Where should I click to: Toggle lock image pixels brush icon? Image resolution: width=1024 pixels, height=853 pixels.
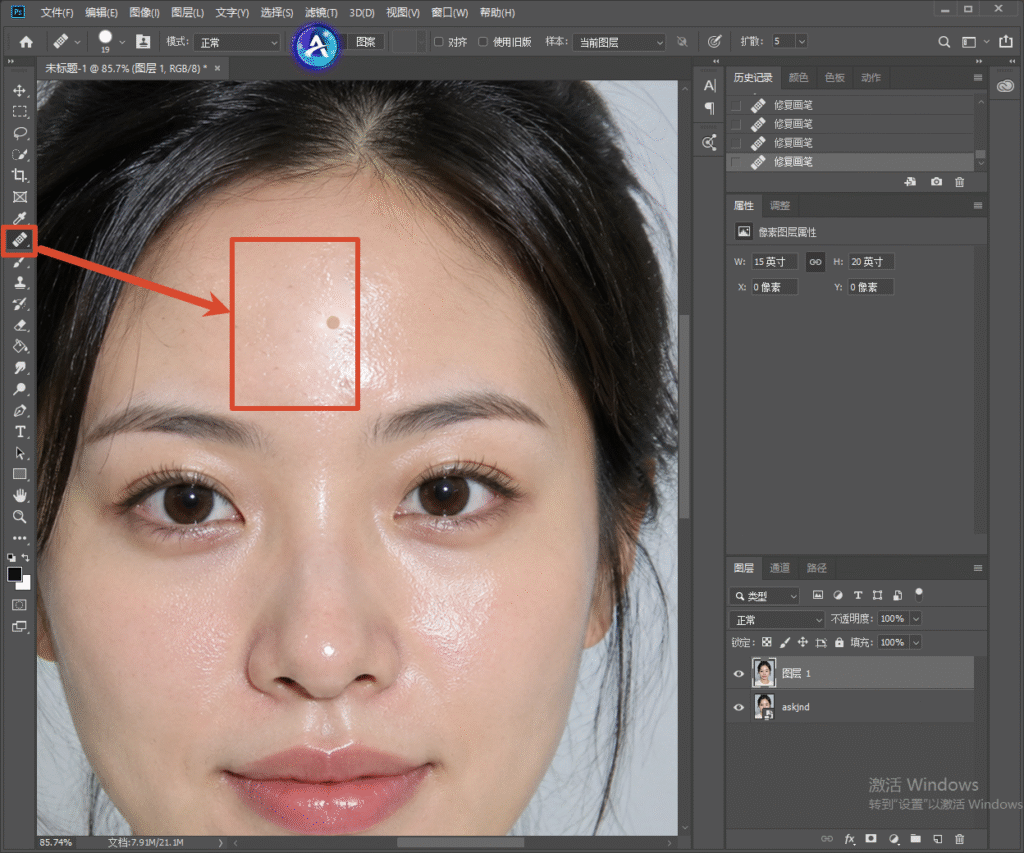pos(785,643)
